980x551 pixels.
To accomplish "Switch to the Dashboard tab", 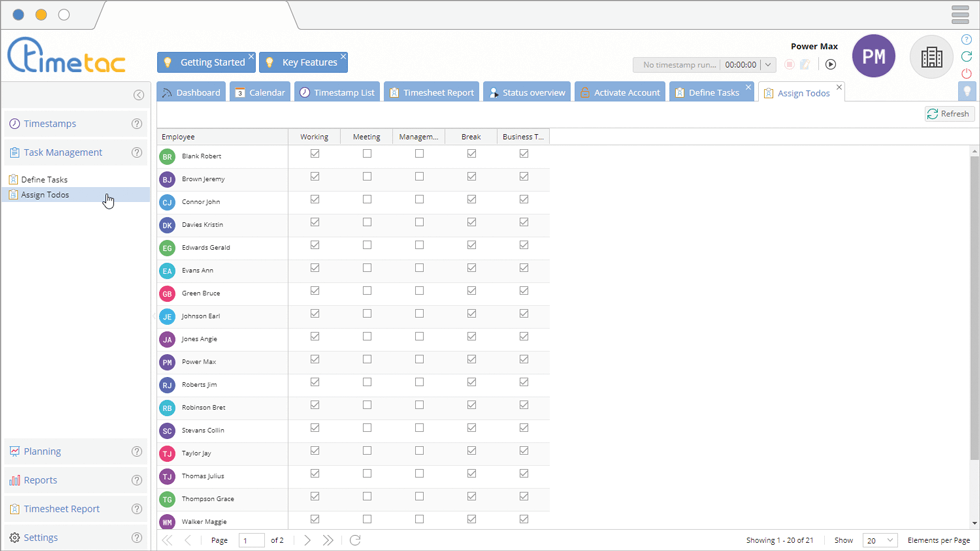I will coord(191,92).
